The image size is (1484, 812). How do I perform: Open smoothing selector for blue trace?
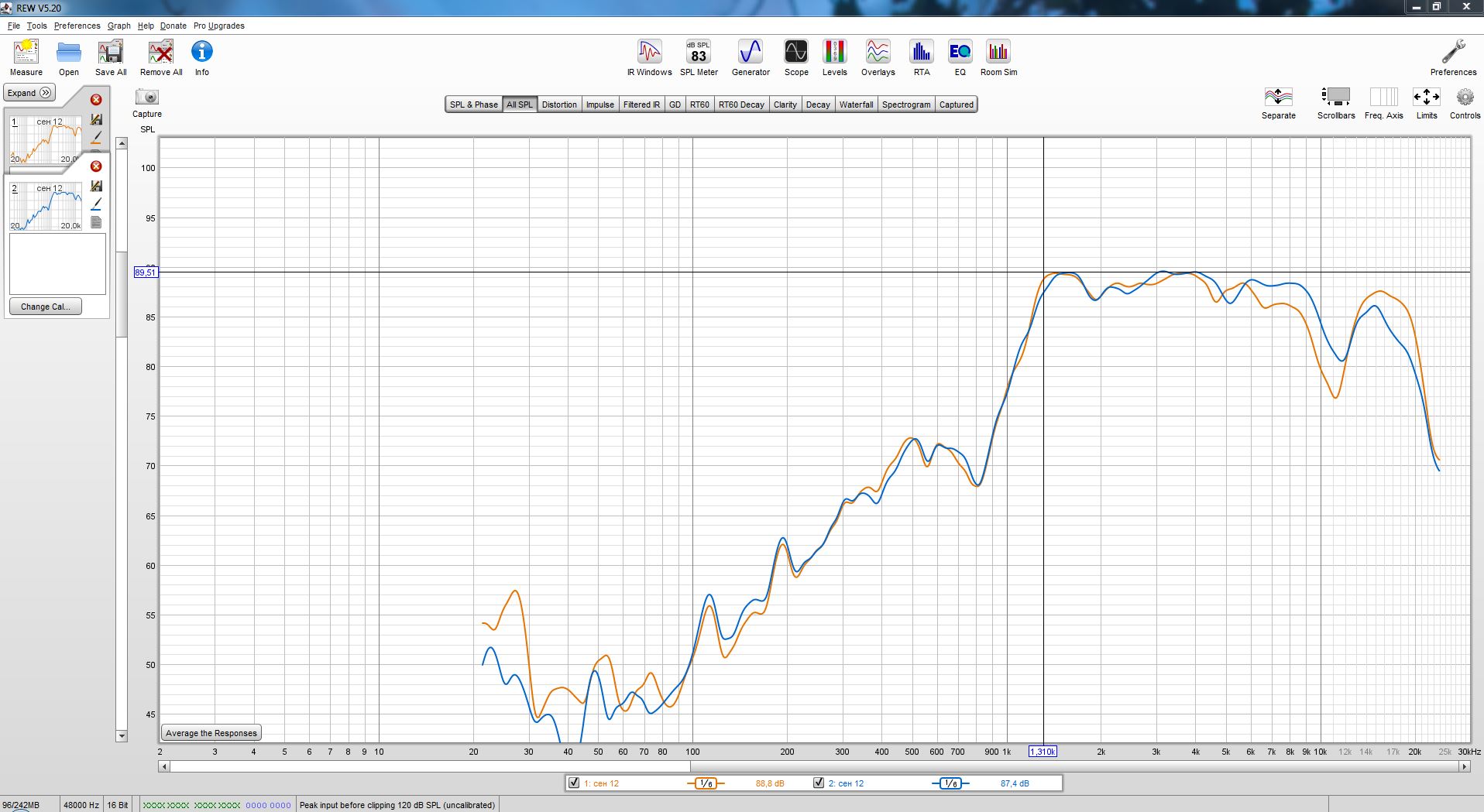[950, 783]
